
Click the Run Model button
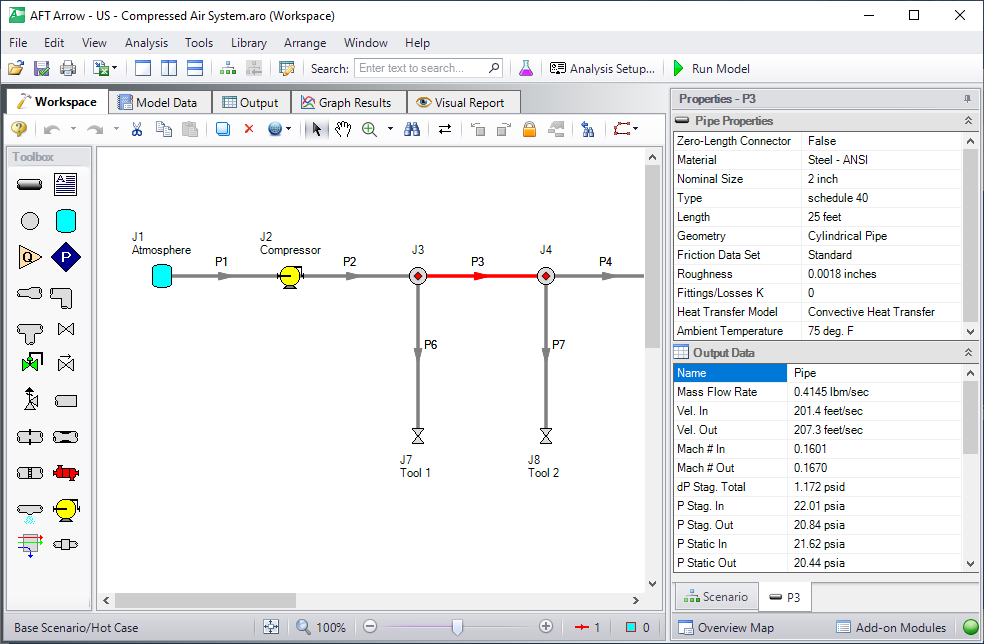[711, 68]
